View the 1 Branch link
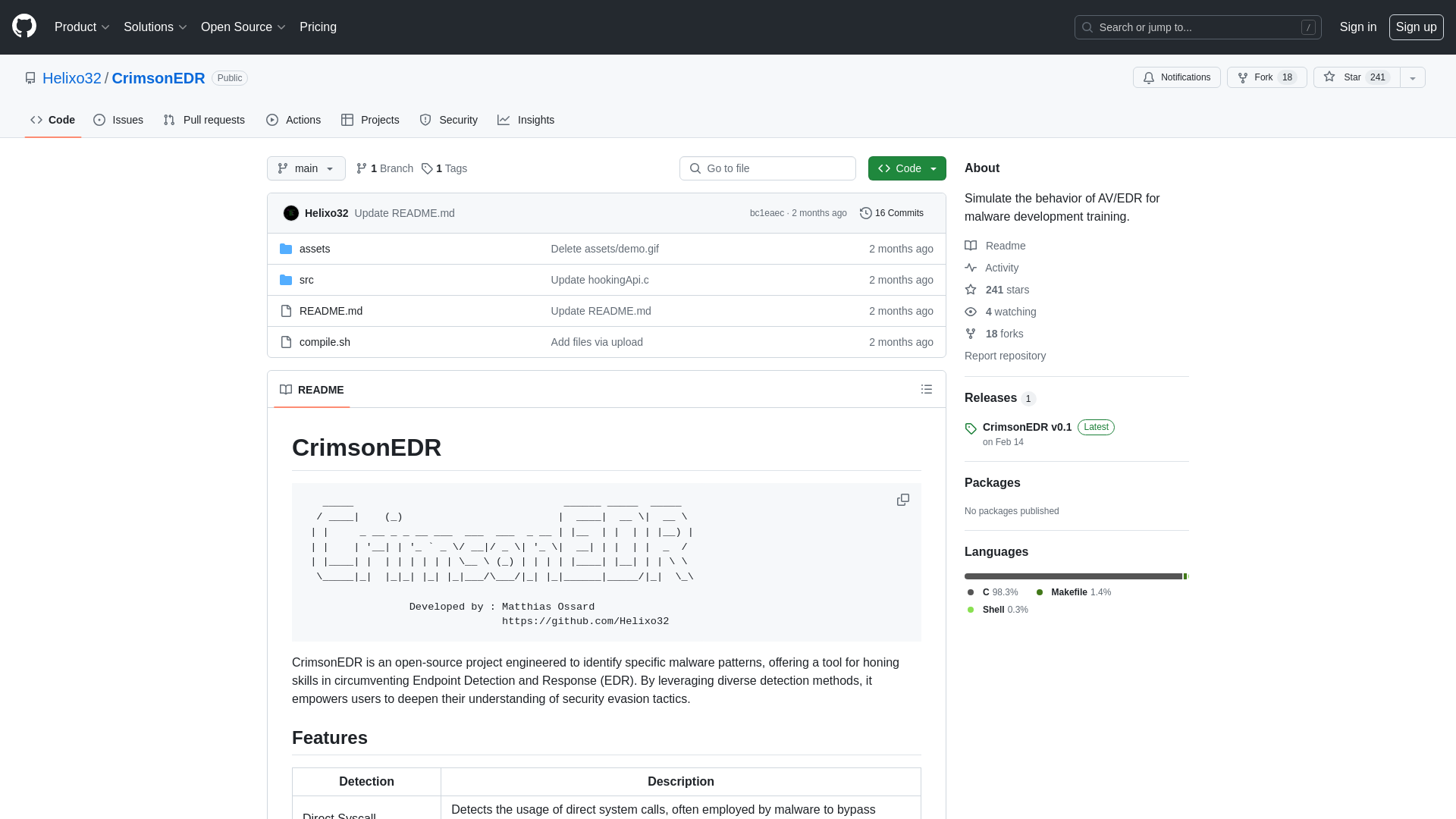The width and height of the screenshot is (1456, 819). point(384,168)
